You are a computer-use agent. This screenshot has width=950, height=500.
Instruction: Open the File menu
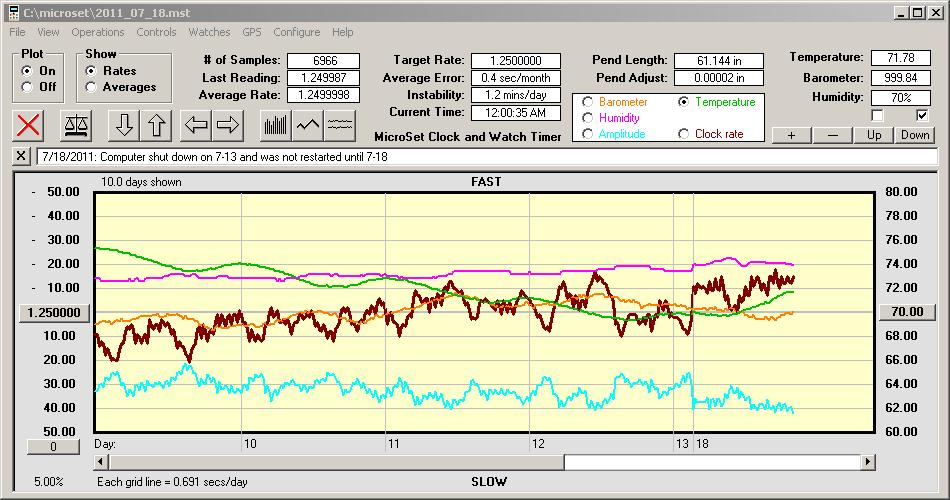pos(17,32)
